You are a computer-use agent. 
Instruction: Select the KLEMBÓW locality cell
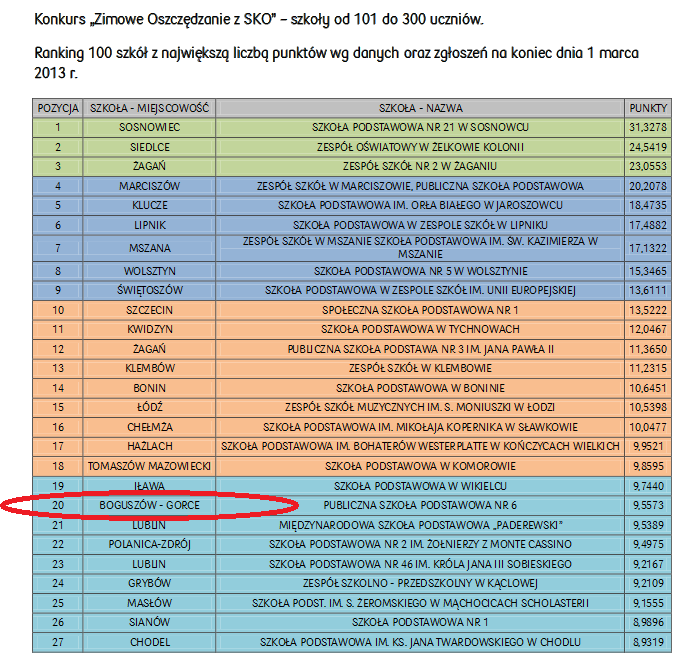pyautogui.click(x=149, y=369)
